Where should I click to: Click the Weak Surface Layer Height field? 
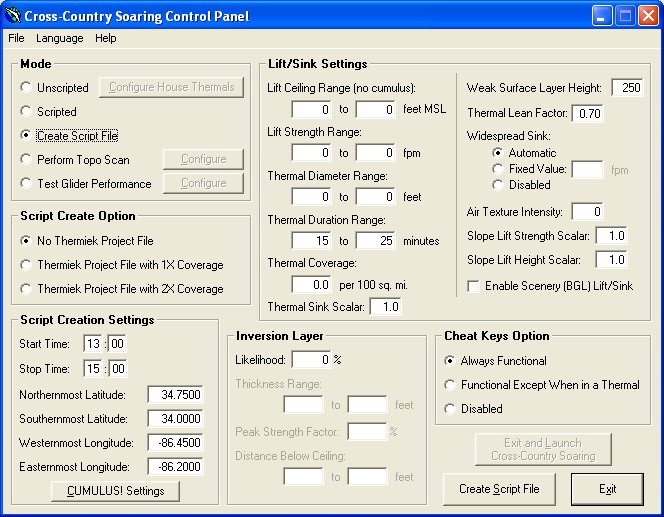[628, 88]
